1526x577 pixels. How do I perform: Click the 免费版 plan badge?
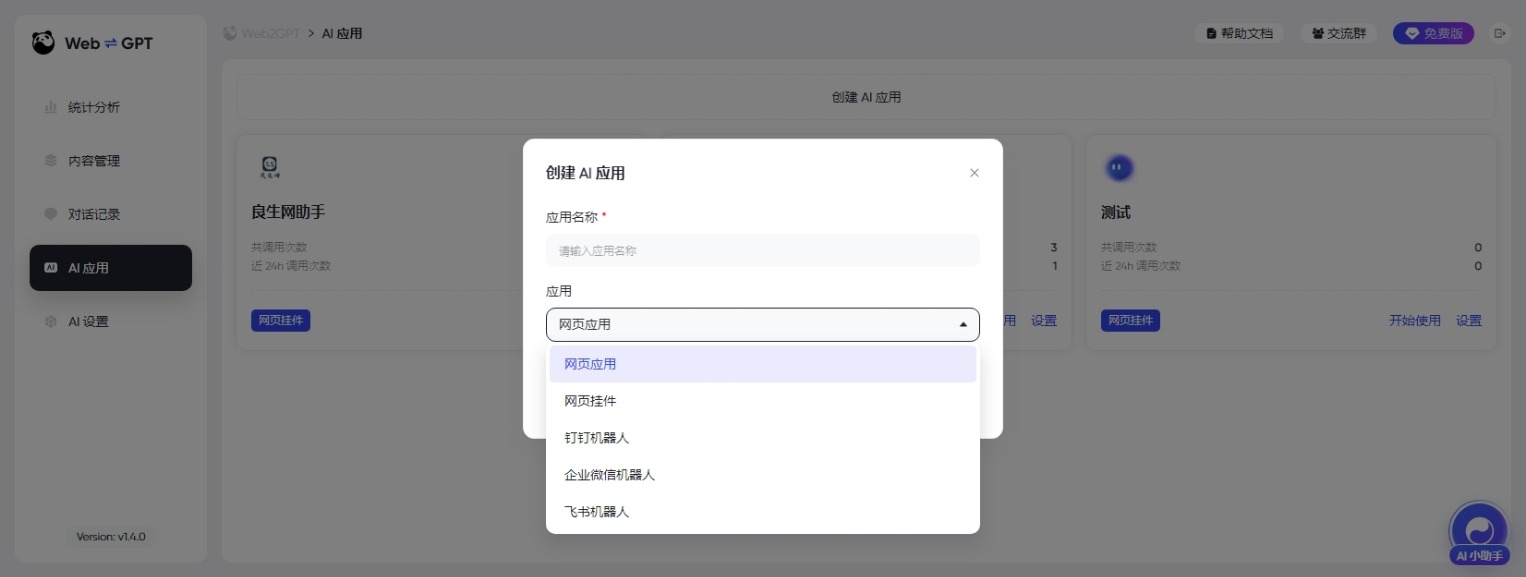[x=1433, y=33]
